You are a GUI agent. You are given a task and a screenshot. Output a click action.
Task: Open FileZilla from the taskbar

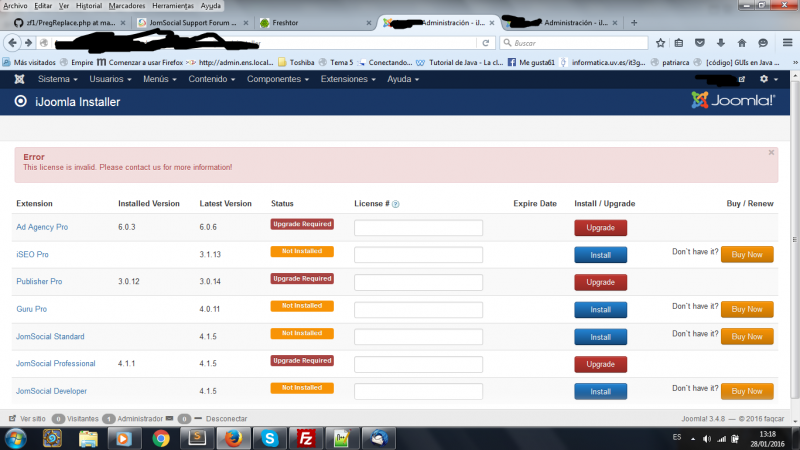[306, 438]
